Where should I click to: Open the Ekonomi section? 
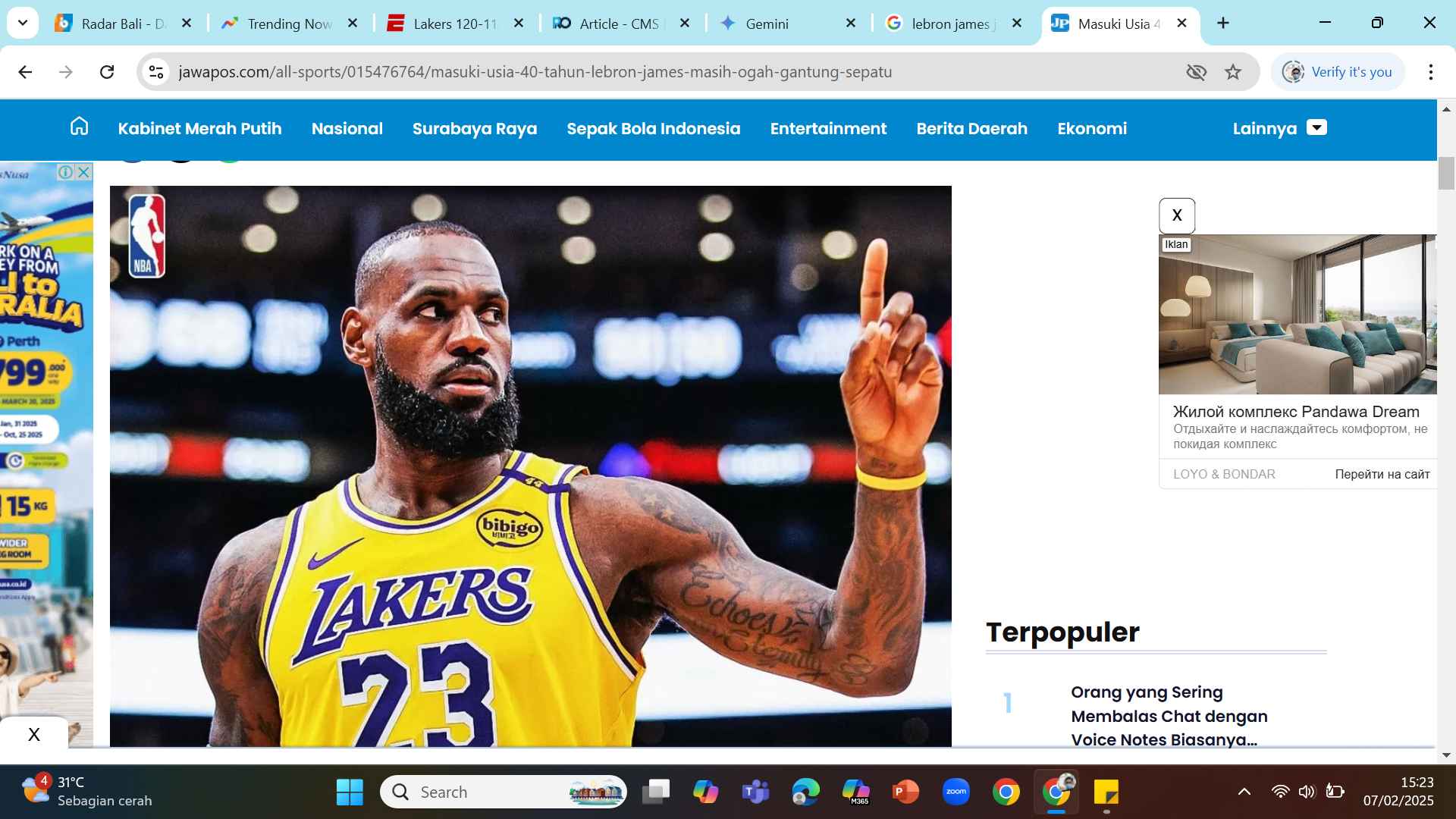(1092, 129)
